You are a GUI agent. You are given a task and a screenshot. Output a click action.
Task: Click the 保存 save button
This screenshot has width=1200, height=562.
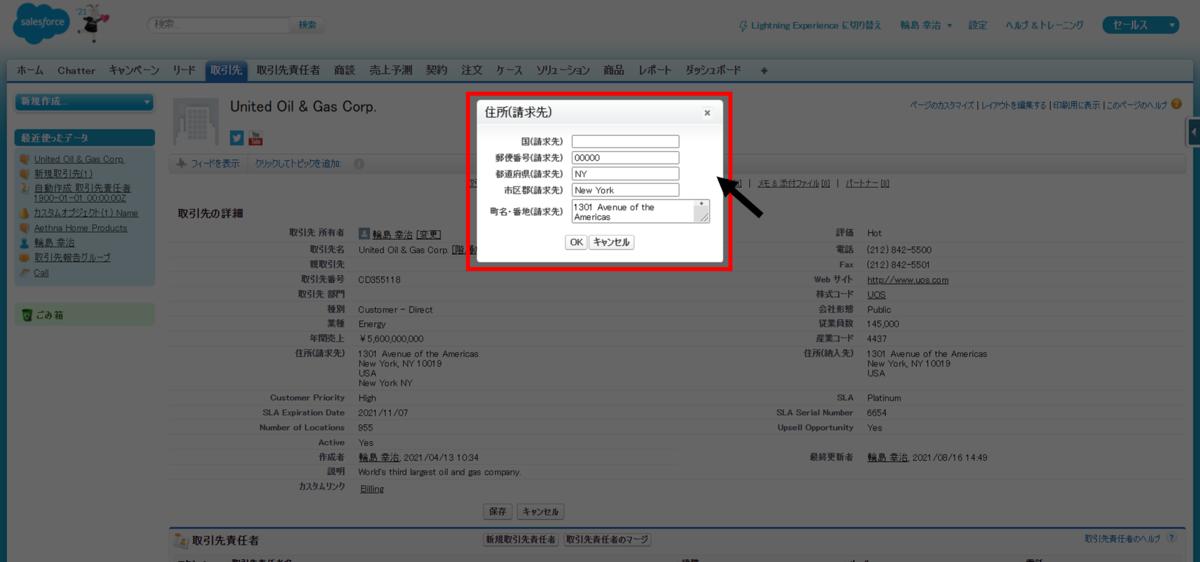[x=498, y=511]
